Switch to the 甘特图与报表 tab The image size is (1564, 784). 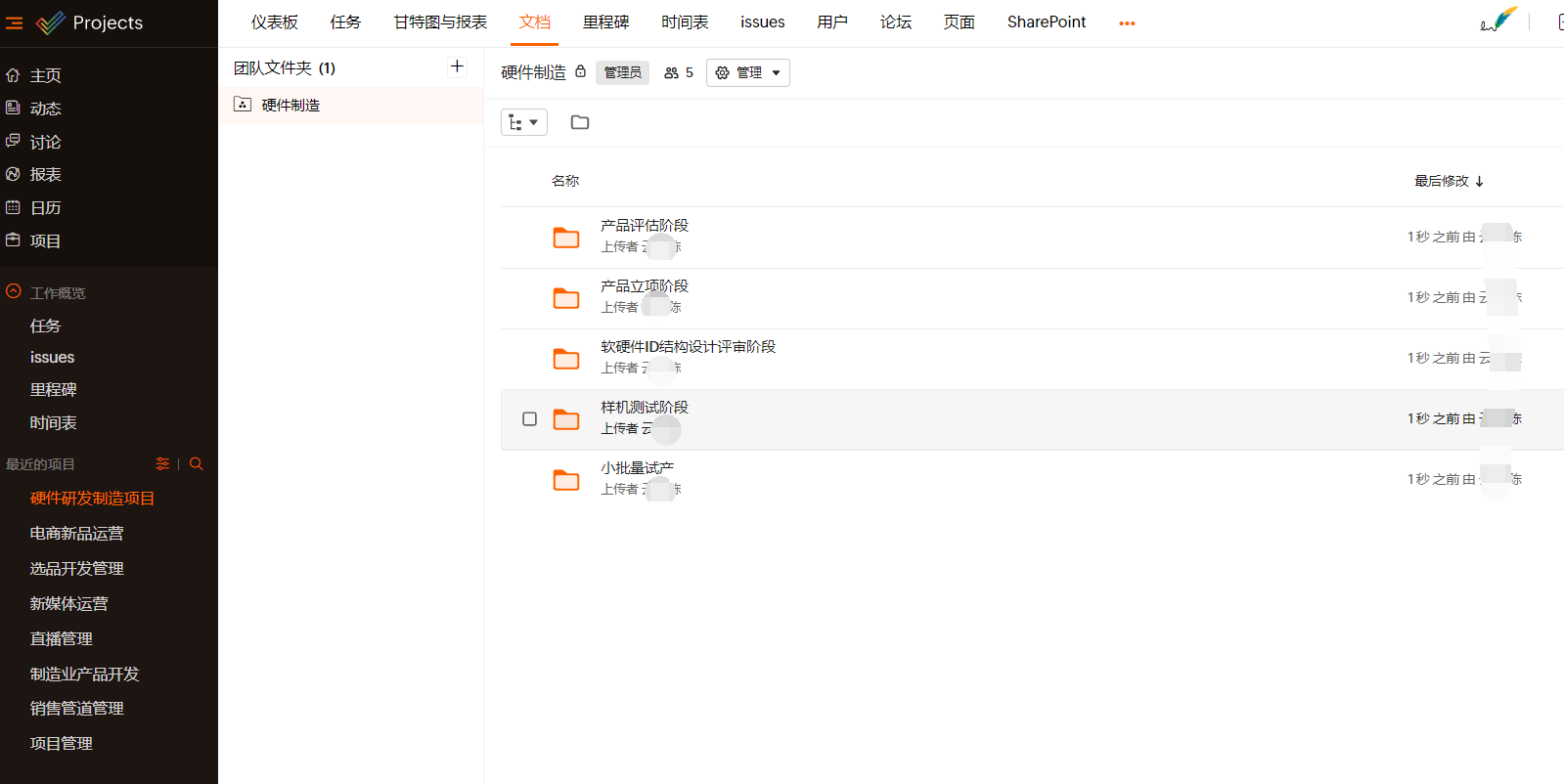click(440, 22)
